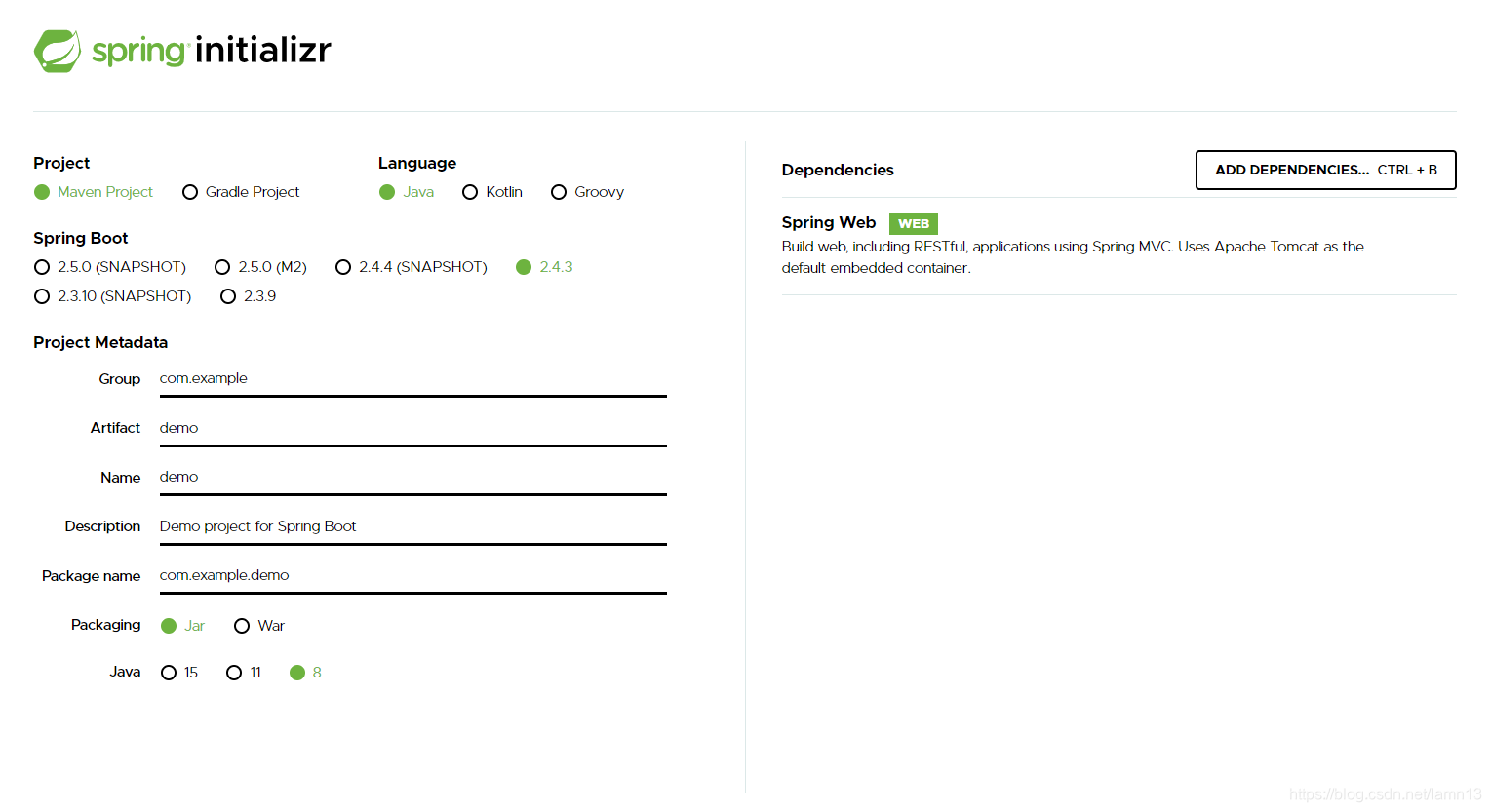The width and height of the screenshot is (1491, 812).
Task: Select Java version 11
Action: [244, 673]
